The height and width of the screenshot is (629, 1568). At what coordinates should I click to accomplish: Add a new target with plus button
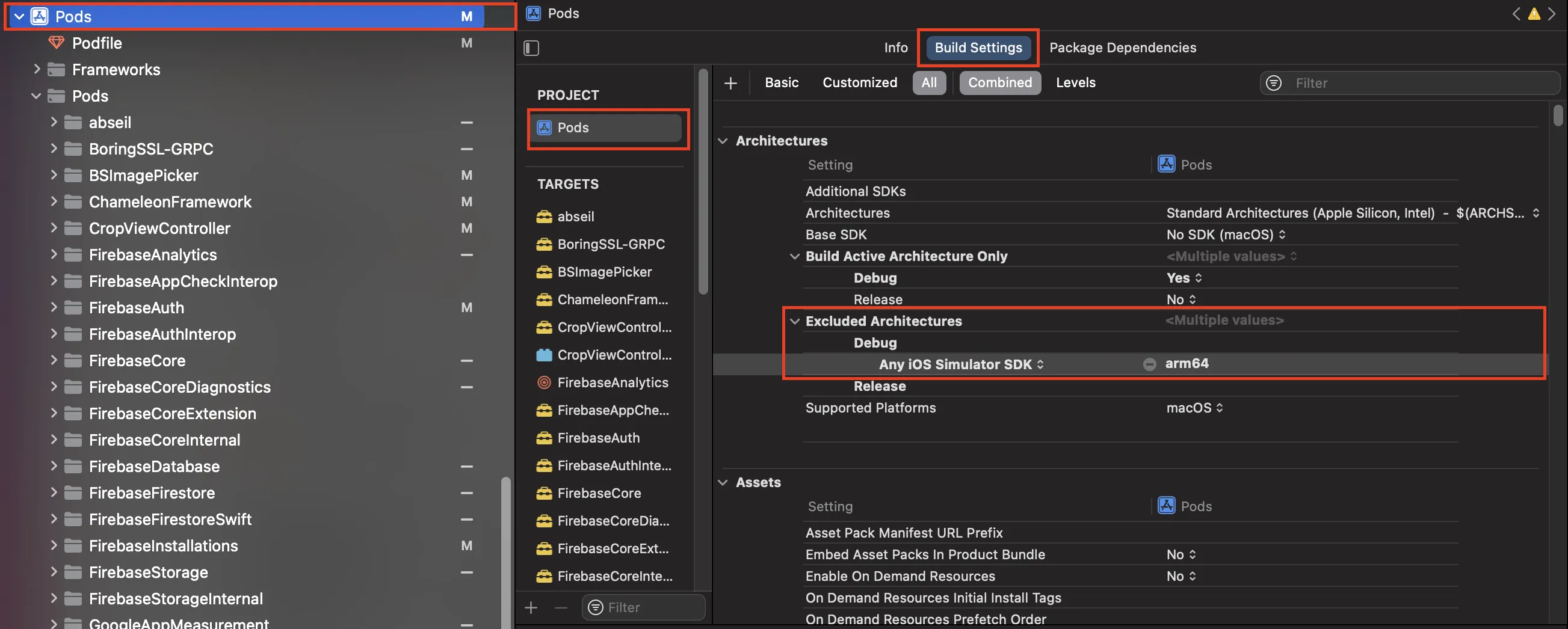[531, 607]
